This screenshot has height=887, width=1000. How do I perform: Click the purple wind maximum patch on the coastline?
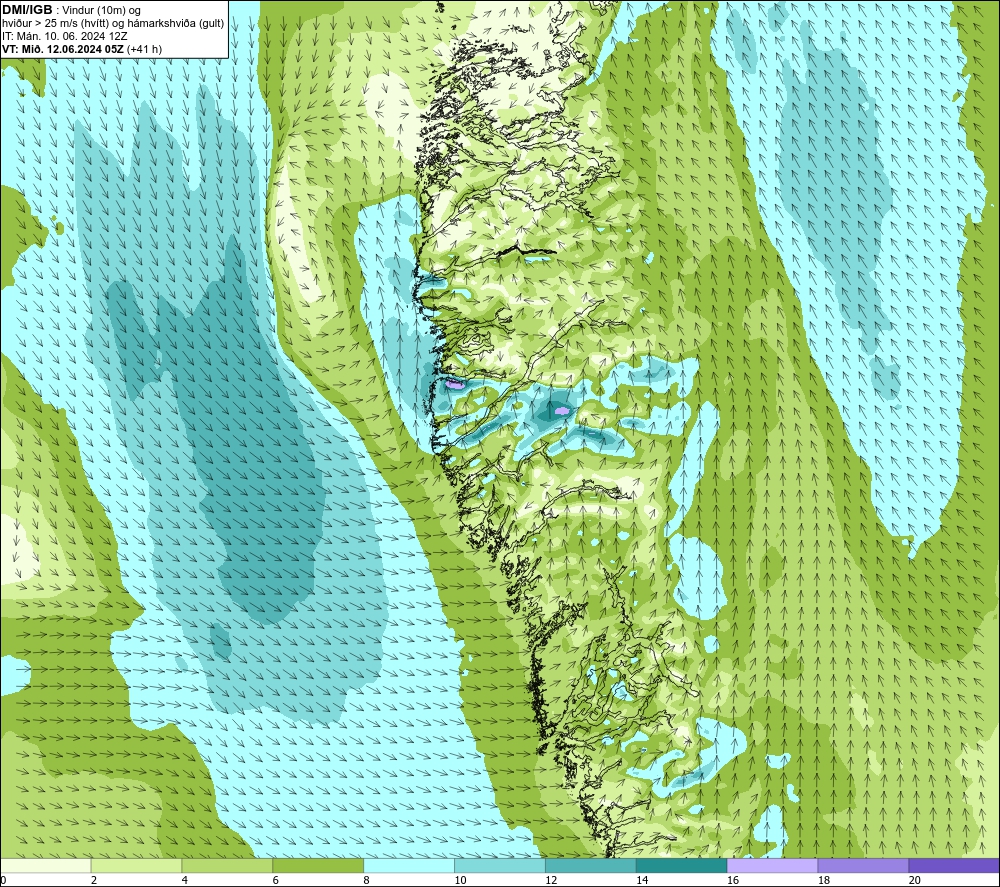point(455,384)
